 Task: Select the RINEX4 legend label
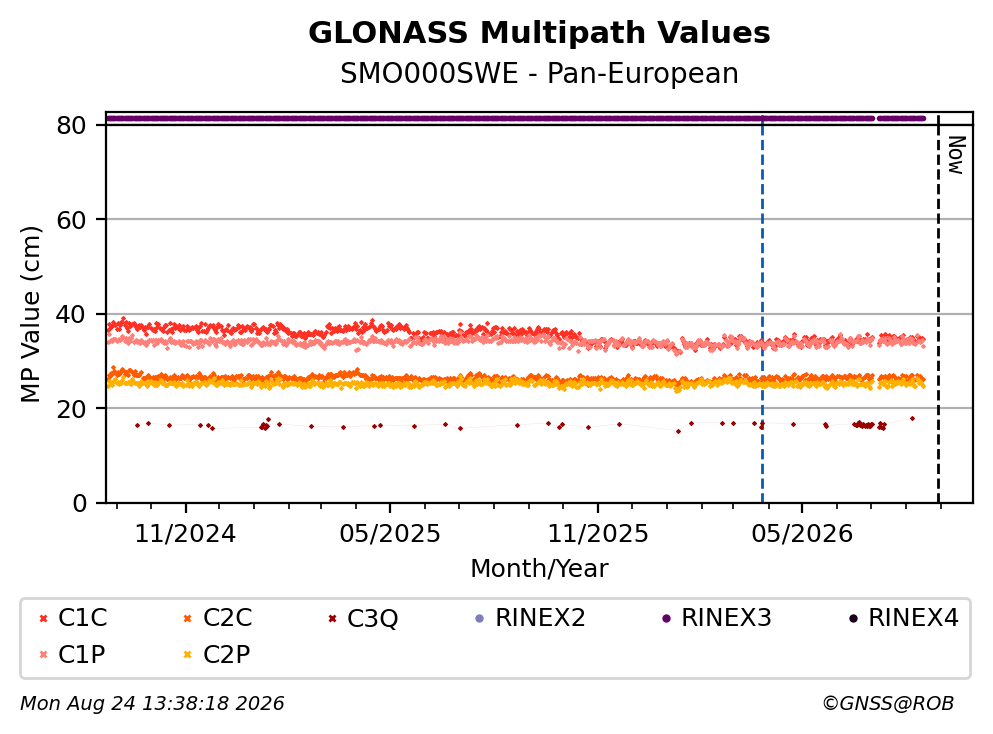pyautogui.click(x=913, y=617)
